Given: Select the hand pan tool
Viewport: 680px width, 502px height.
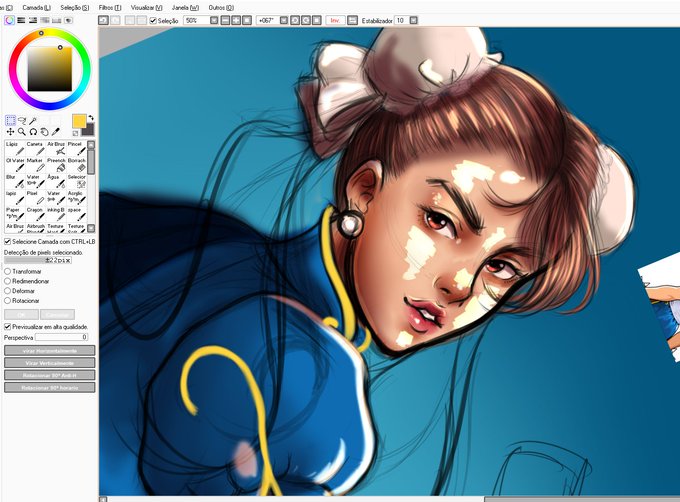Looking at the screenshot, I should click(44, 132).
